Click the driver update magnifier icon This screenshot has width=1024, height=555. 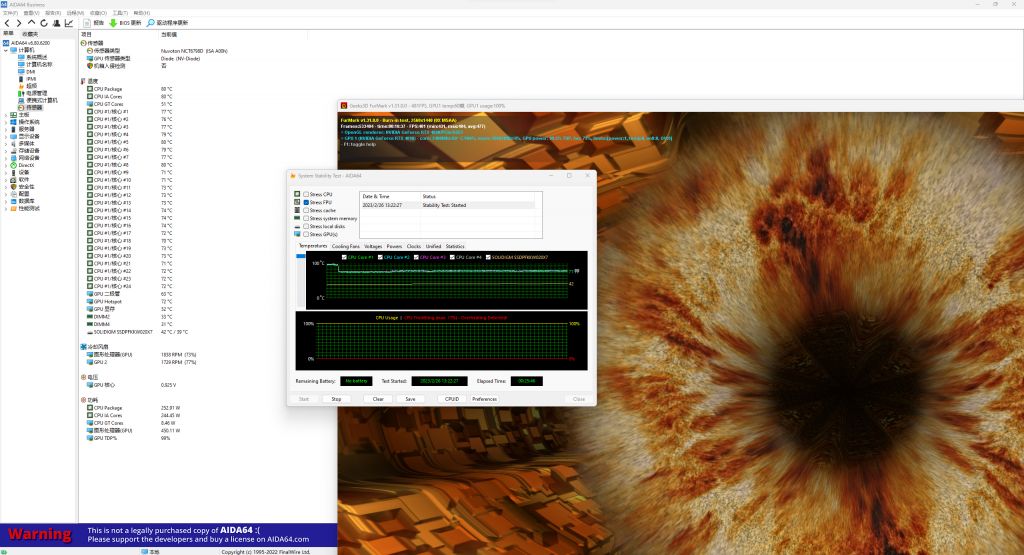click(151, 22)
